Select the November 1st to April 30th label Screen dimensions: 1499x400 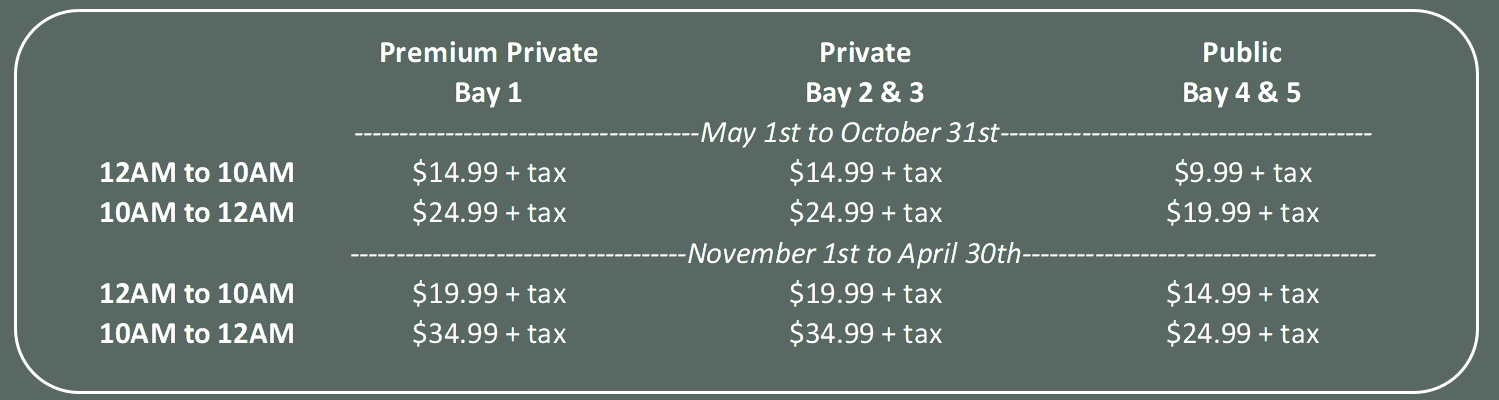853,253
